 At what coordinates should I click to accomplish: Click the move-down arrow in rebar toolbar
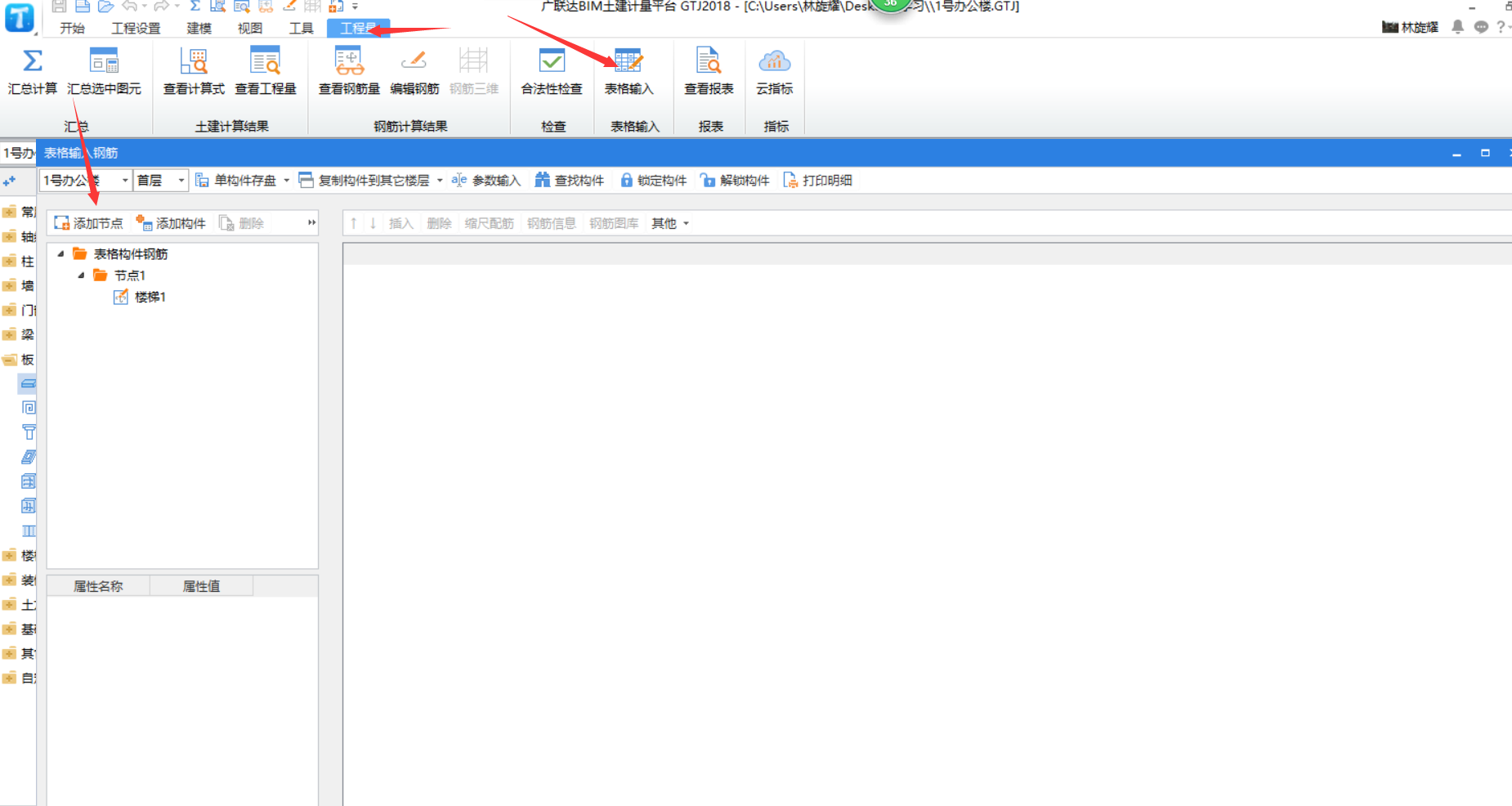373,223
